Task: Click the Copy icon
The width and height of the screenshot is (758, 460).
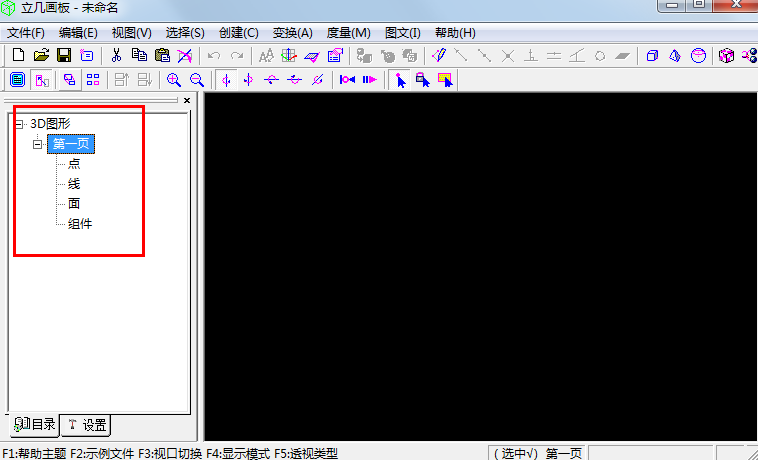Action: (x=139, y=55)
